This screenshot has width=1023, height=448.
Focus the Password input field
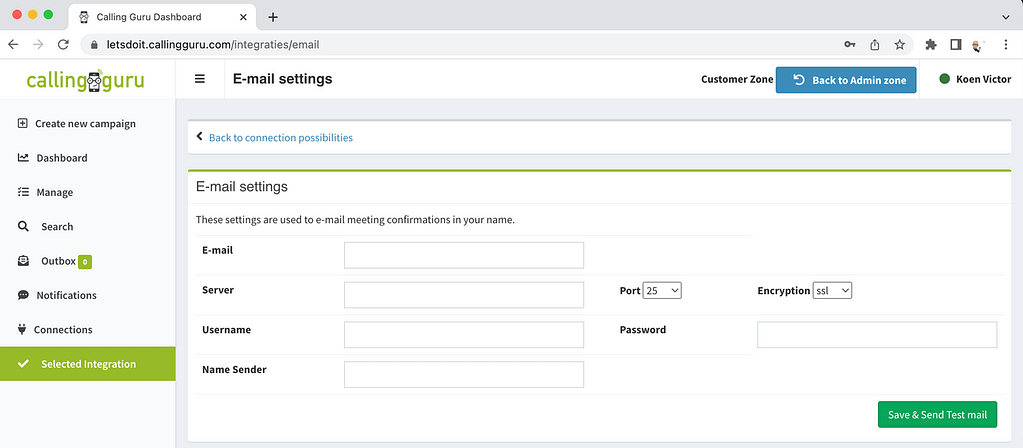tap(877, 335)
